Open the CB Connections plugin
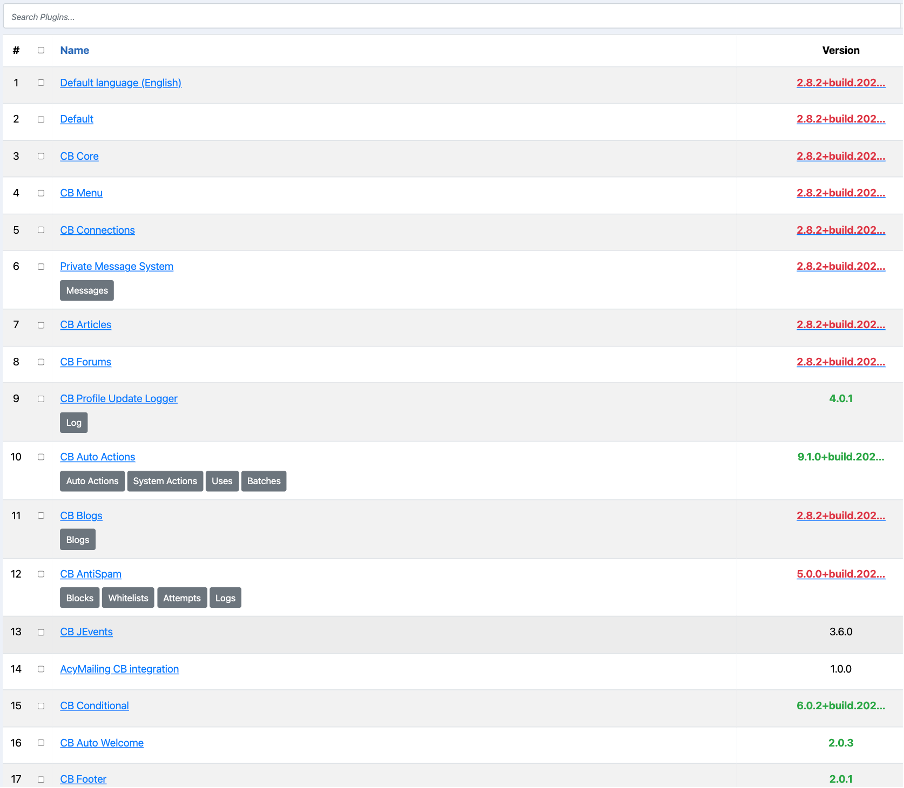This screenshot has height=788, width=904. [97, 230]
